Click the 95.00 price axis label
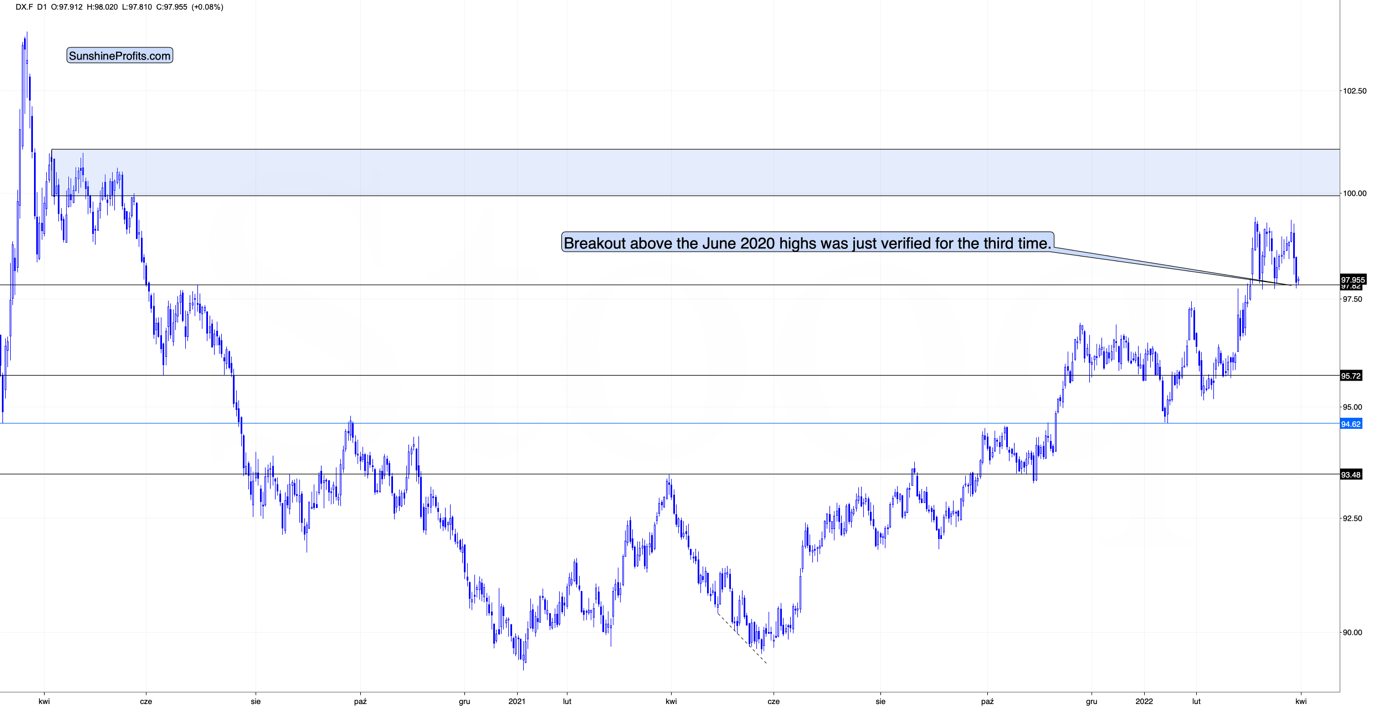 point(1354,407)
